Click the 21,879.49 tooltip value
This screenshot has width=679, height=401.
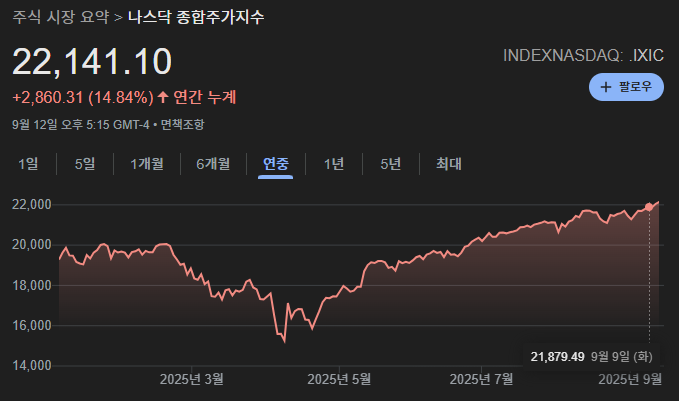coord(557,356)
